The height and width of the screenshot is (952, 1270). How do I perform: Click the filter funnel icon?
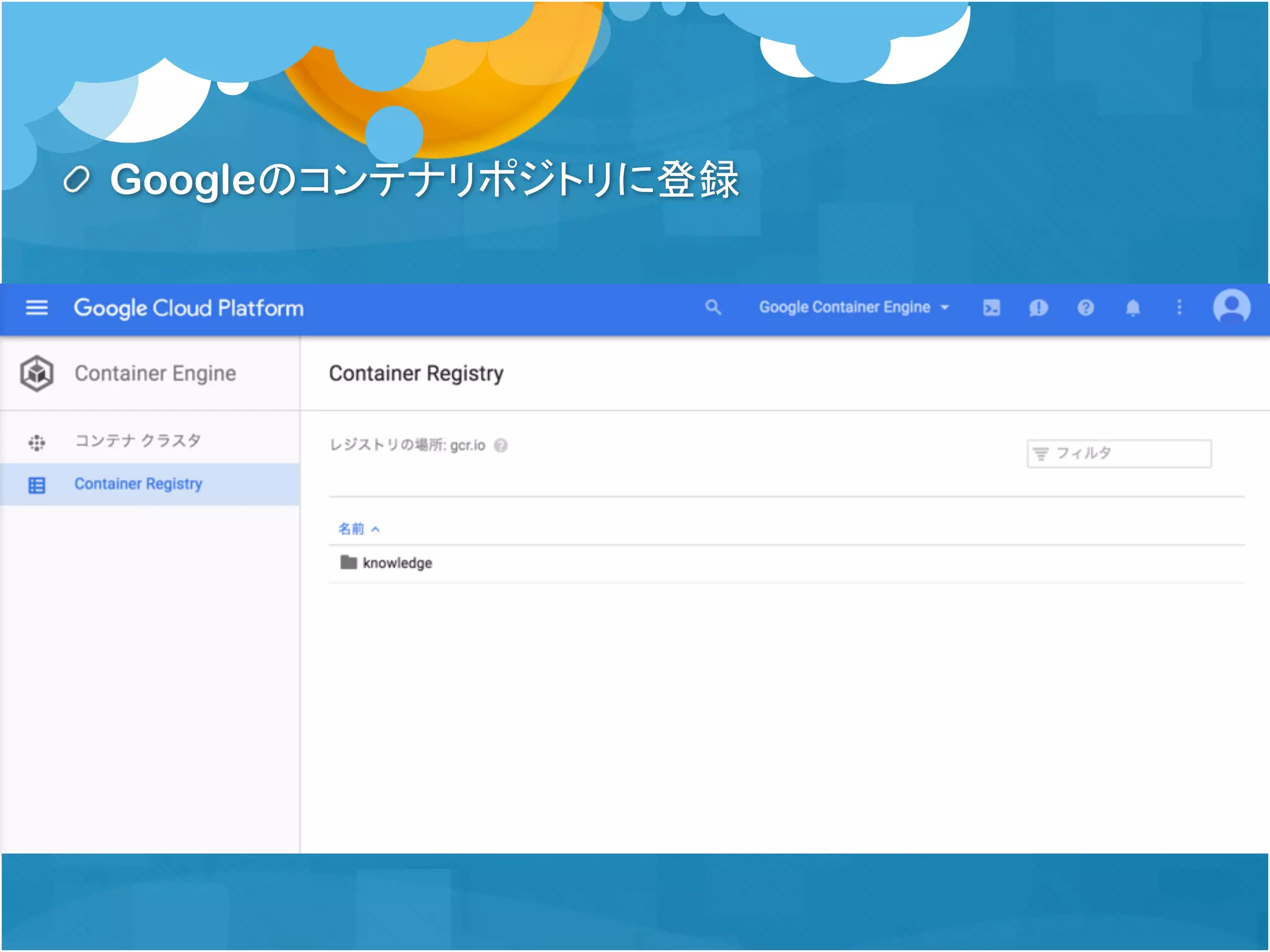click(x=1041, y=454)
